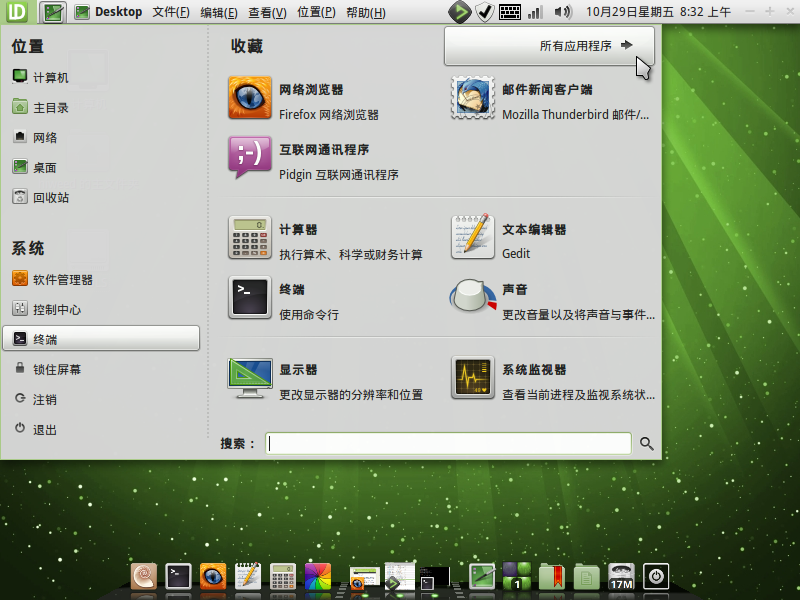The image size is (800, 600).
Task: Launch 软件管理器 software manager
Action: tap(52, 279)
